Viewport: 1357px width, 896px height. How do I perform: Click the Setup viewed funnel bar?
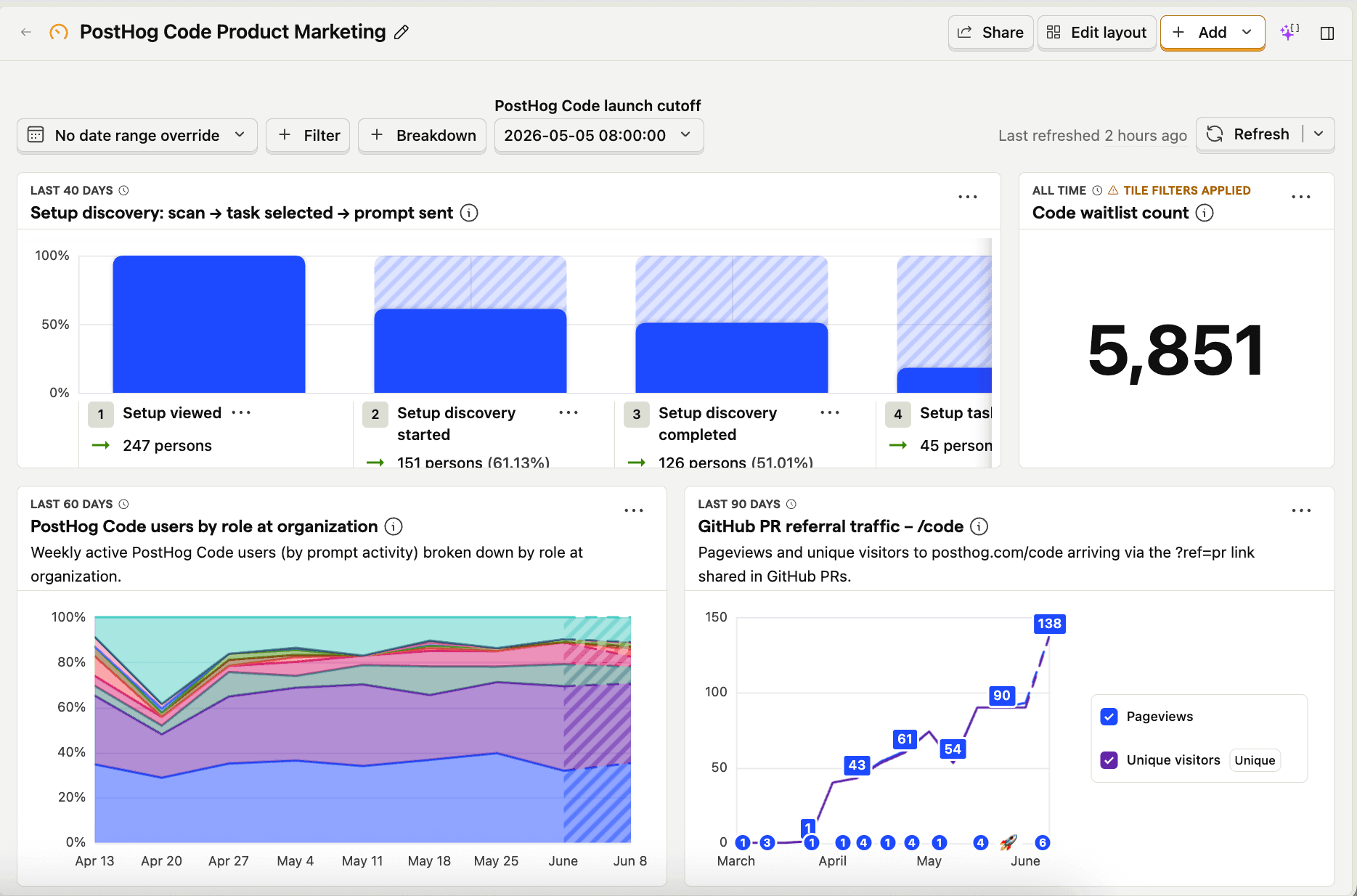(209, 324)
